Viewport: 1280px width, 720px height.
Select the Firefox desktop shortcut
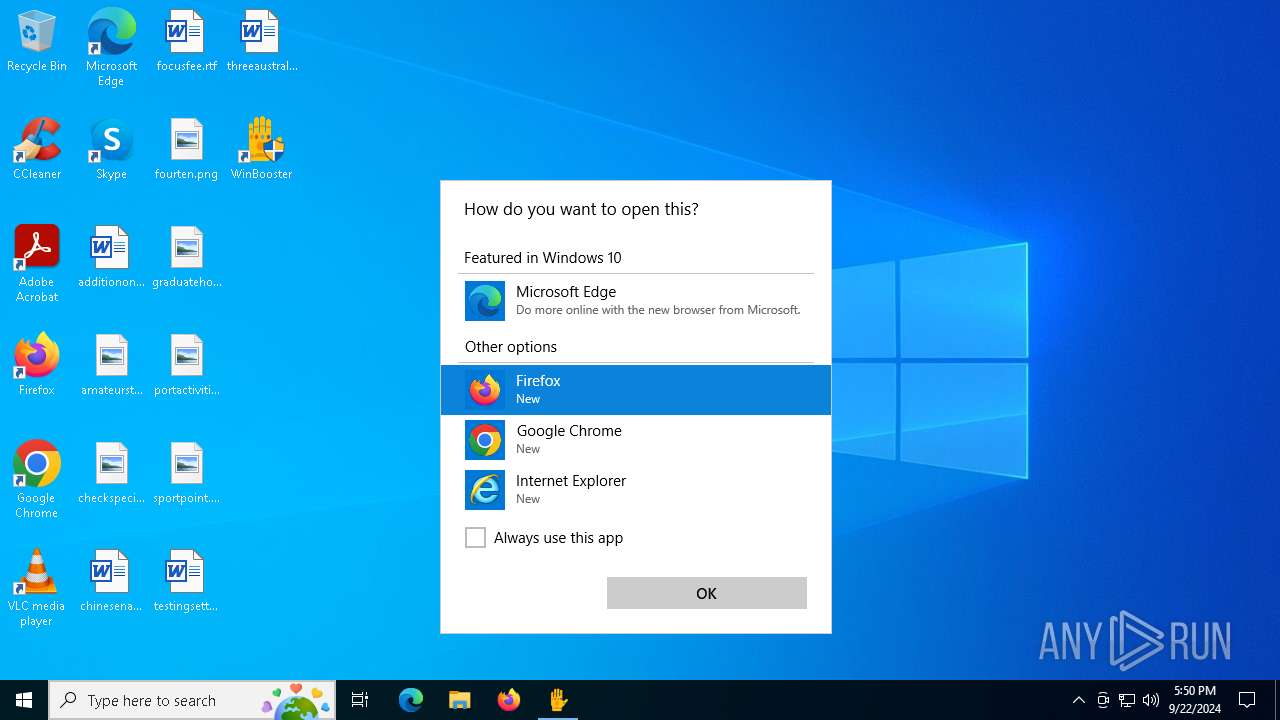37,366
